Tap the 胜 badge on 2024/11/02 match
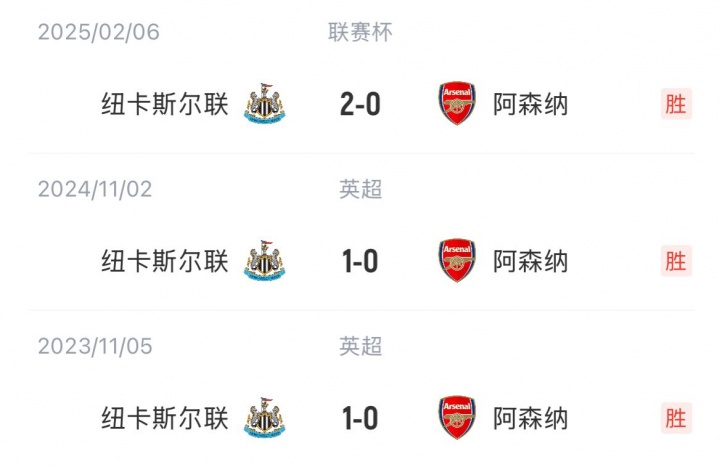 click(x=676, y=260)
